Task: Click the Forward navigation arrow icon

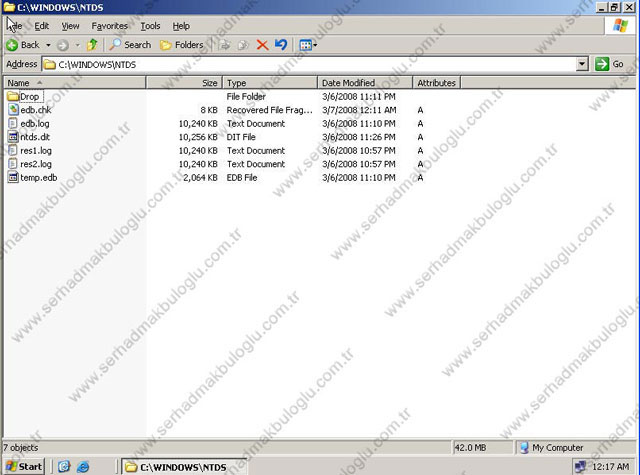Action: (62, 45)
